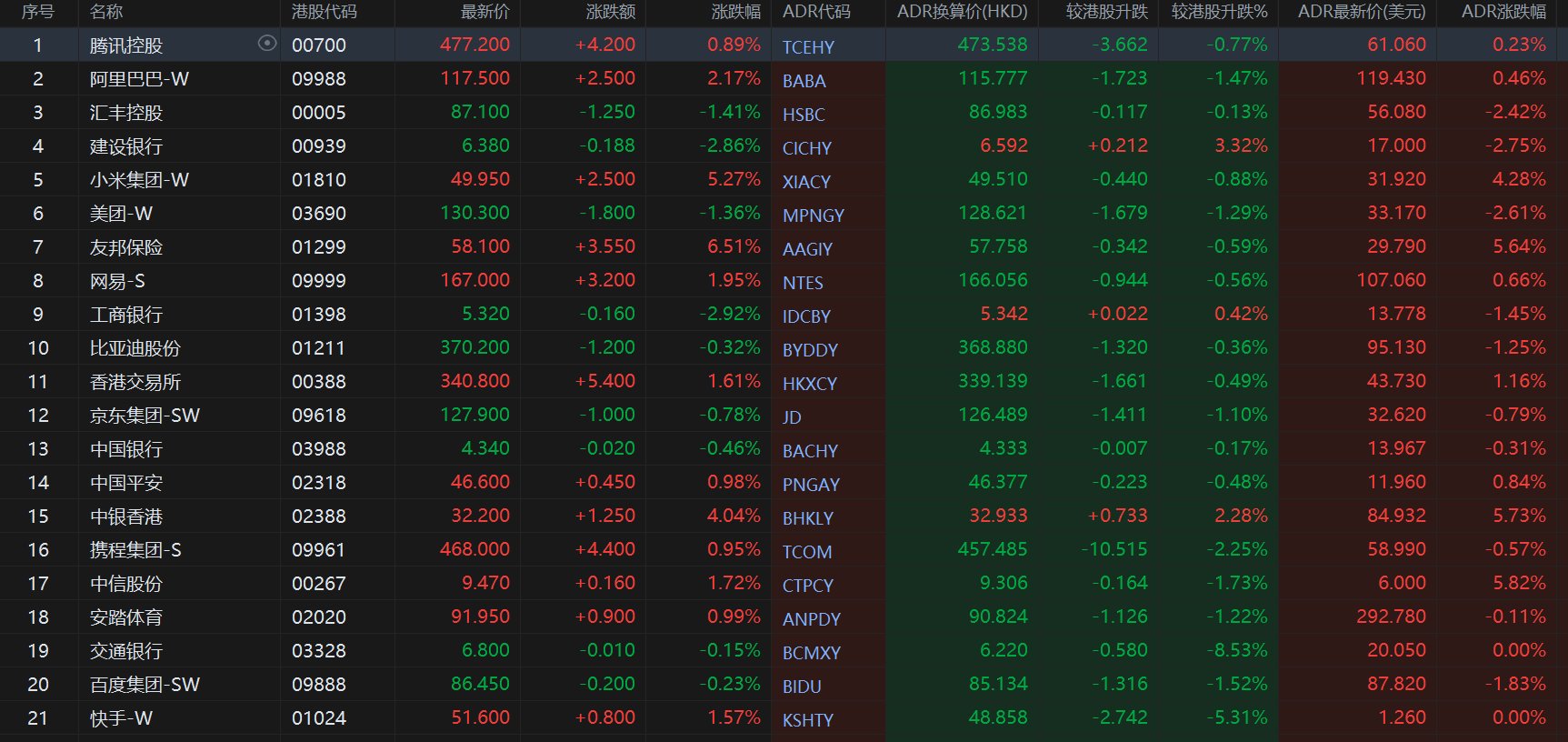Viewport: 1568px width, 742px height.
Task: Select the 香港交易所 stock name
Action: point(135,382)
